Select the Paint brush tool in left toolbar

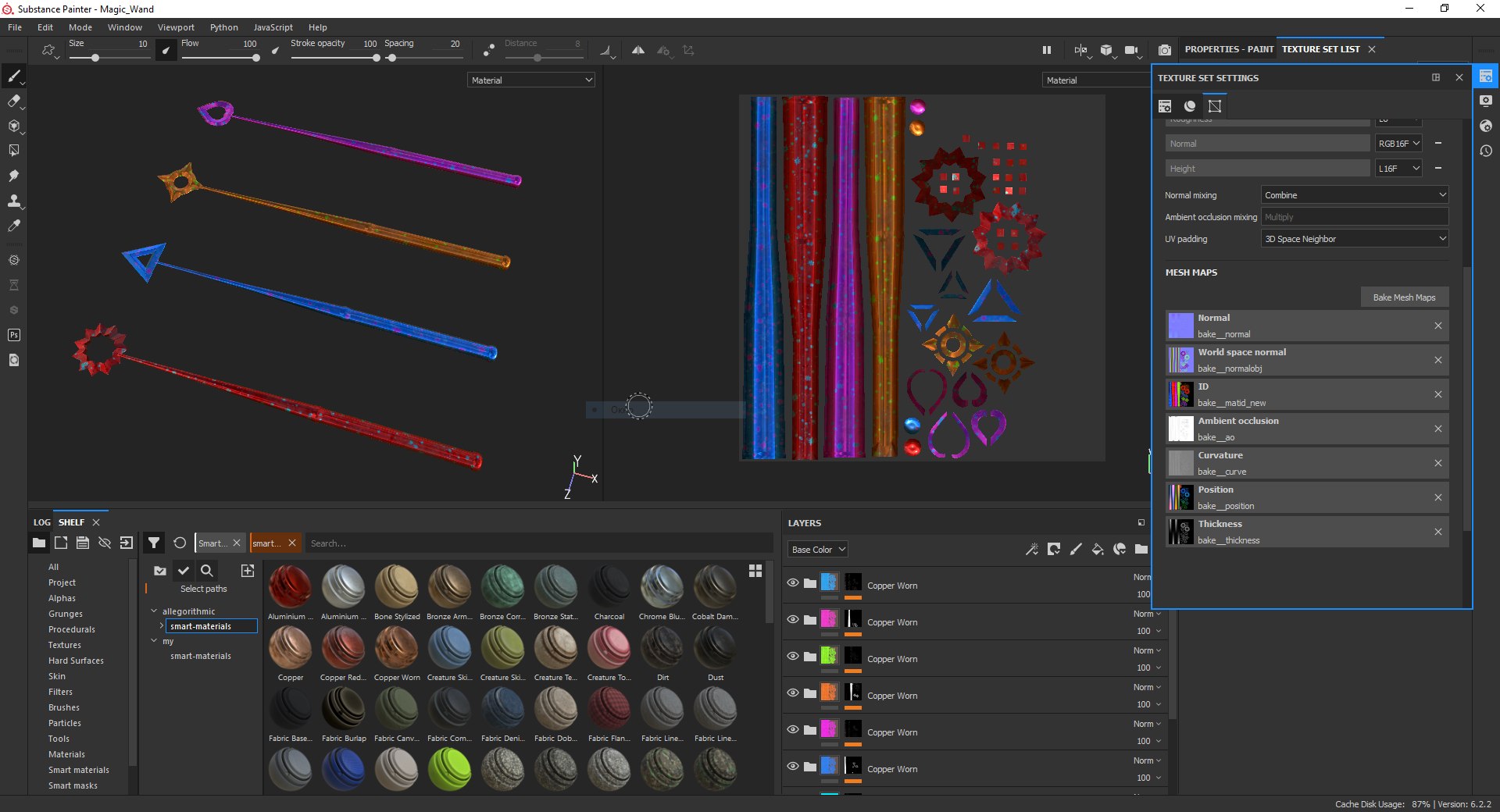[x=13, y=77]
